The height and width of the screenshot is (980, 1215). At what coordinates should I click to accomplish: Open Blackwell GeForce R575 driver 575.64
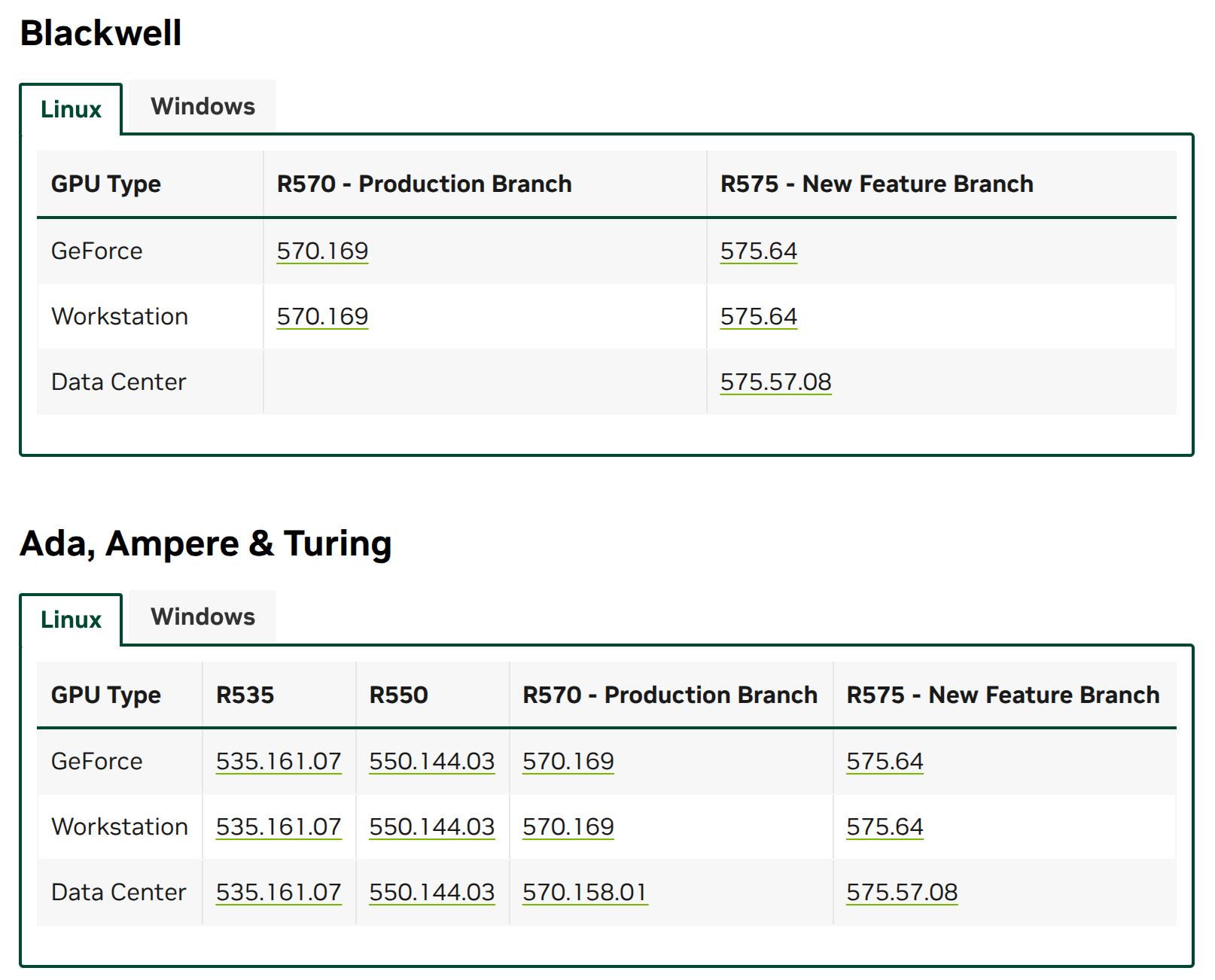pos(758,251)
